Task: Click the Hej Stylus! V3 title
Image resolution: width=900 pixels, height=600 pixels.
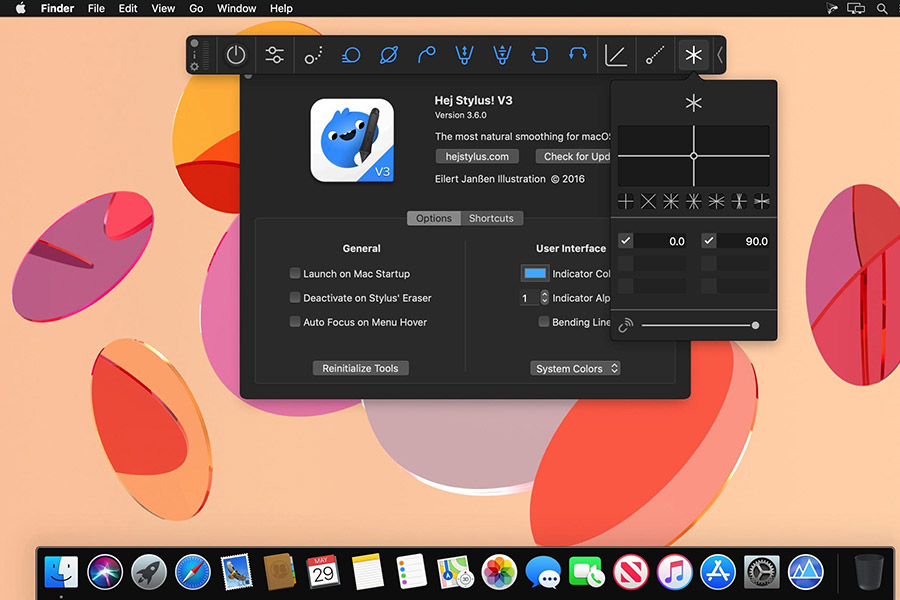Action: (x=474, y=100)
